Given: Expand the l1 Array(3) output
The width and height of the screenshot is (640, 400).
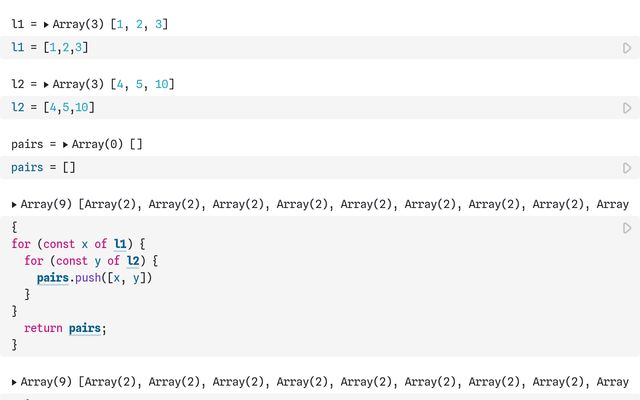Looking at the screenshot, I should (46, 25).
